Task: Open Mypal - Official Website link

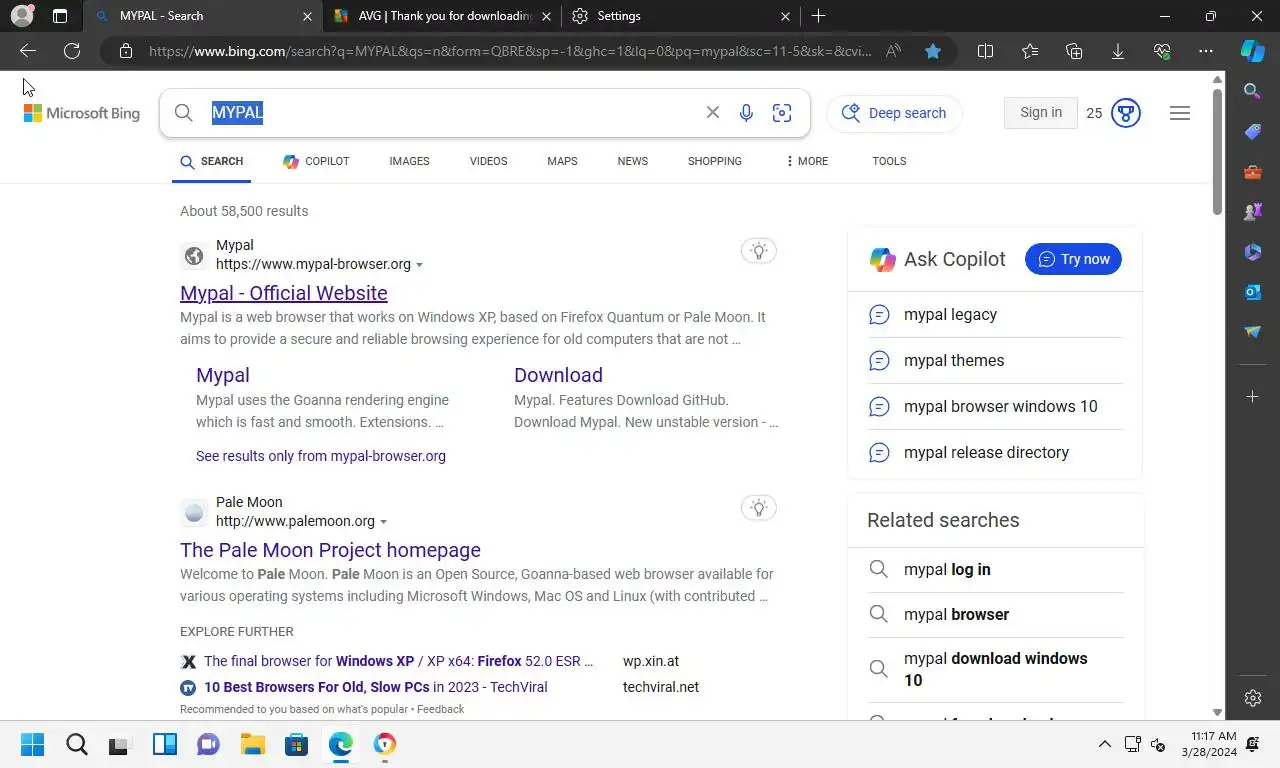Action: [284, 293]
